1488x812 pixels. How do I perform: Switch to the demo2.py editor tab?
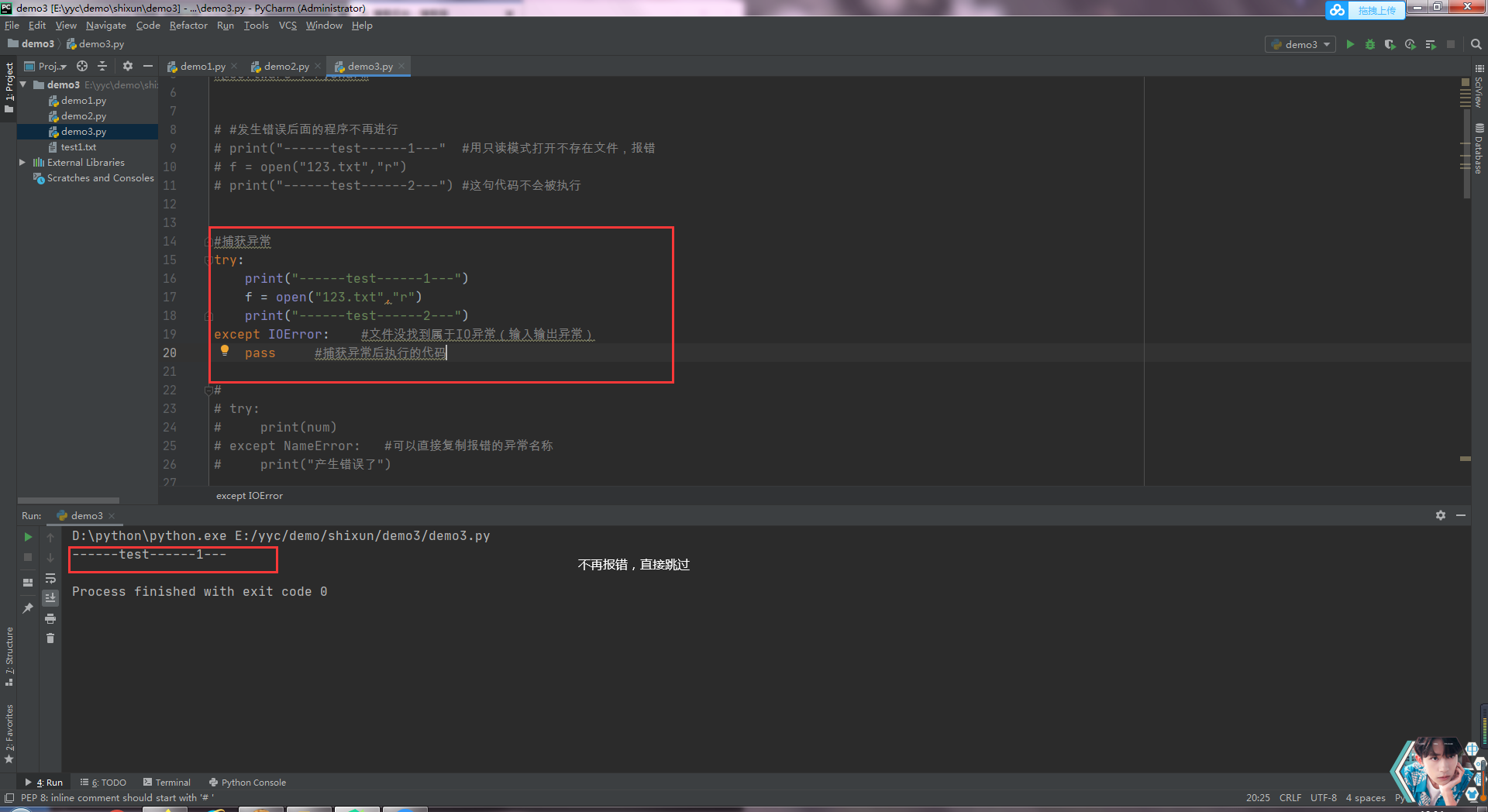[x=285, y=67]
